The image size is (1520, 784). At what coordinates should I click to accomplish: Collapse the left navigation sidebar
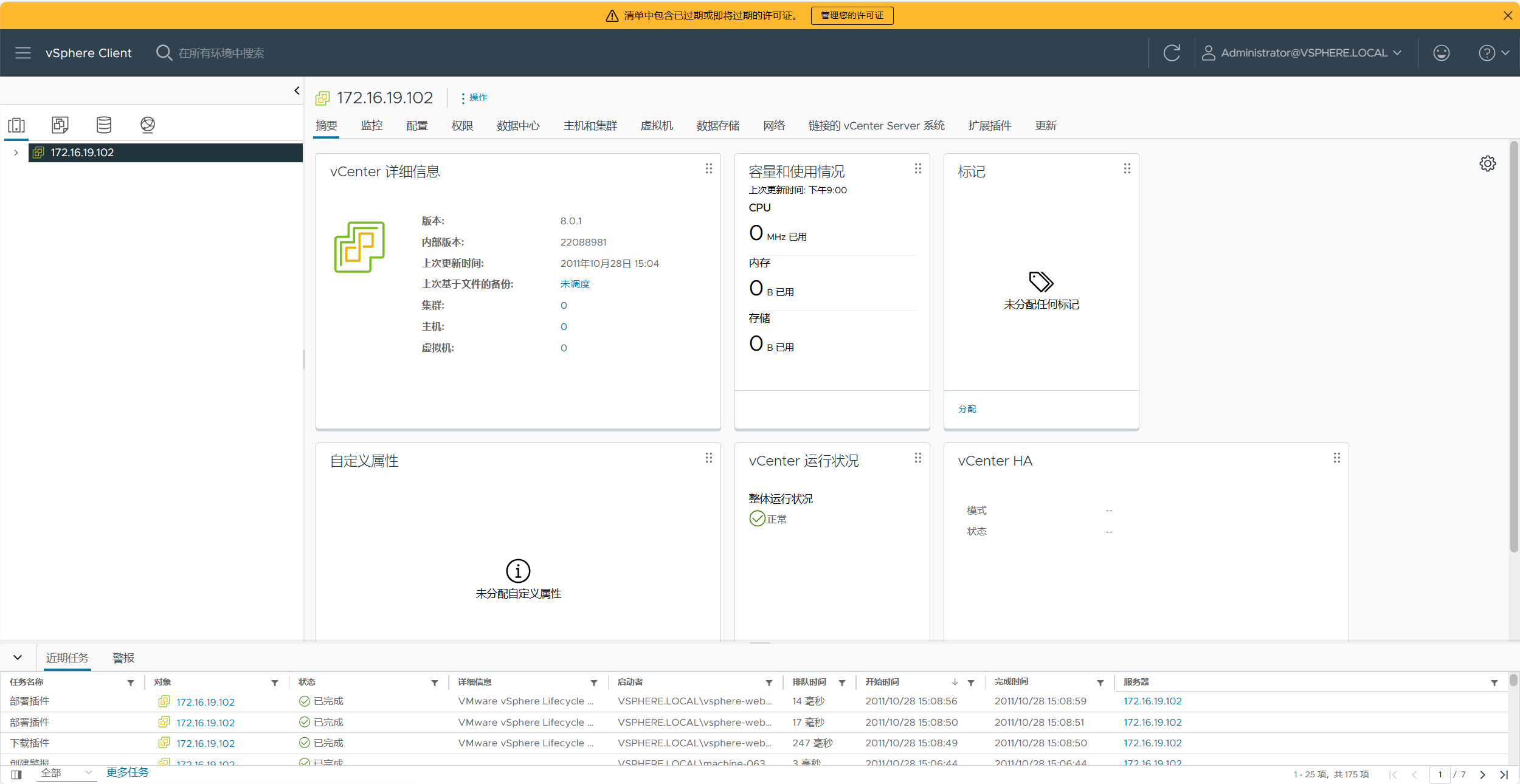pos(297,91)
